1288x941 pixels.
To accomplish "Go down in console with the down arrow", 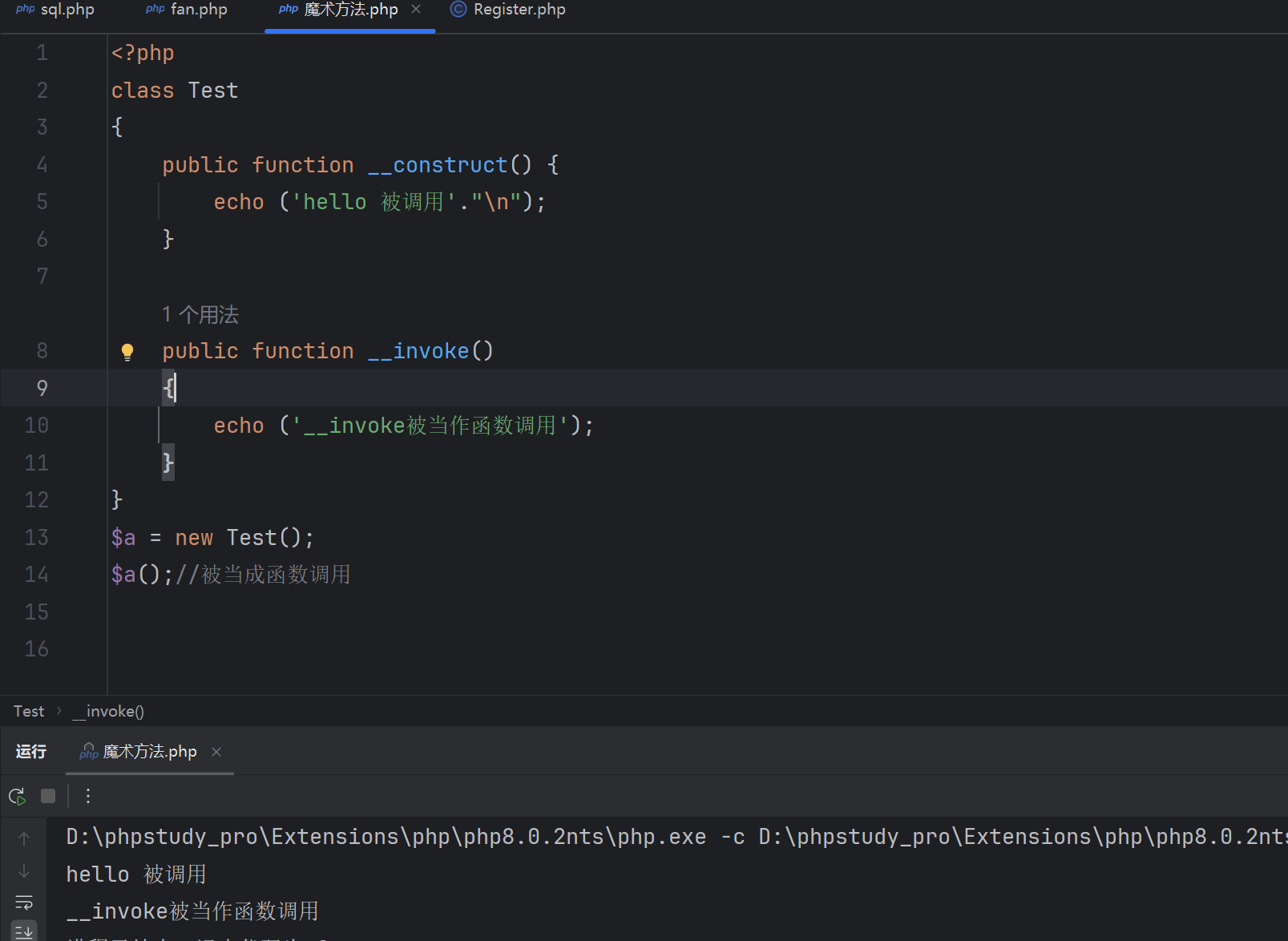I will (x=24, y=870).
